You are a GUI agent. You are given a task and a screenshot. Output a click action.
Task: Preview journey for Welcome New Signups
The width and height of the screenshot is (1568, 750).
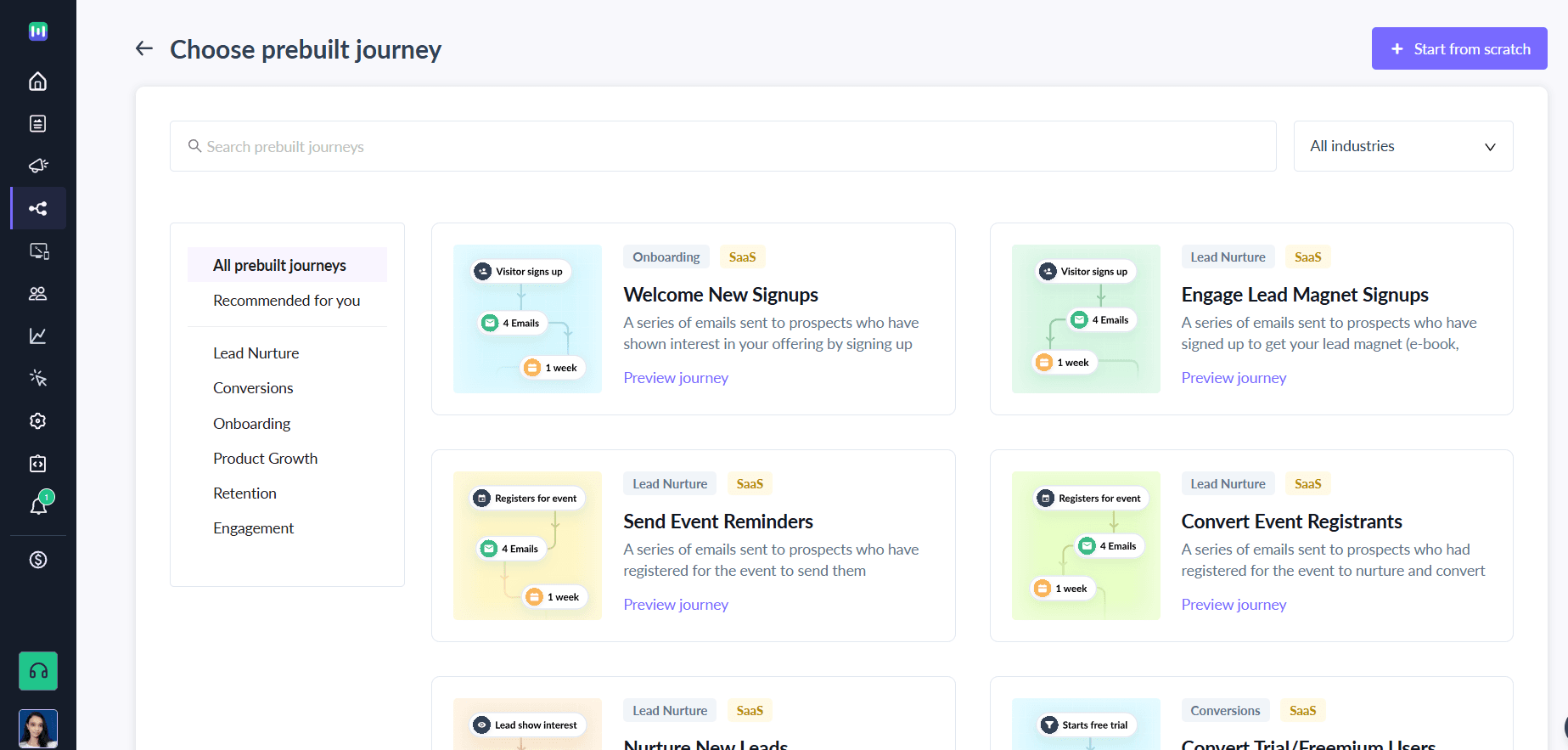coord(676,378)
